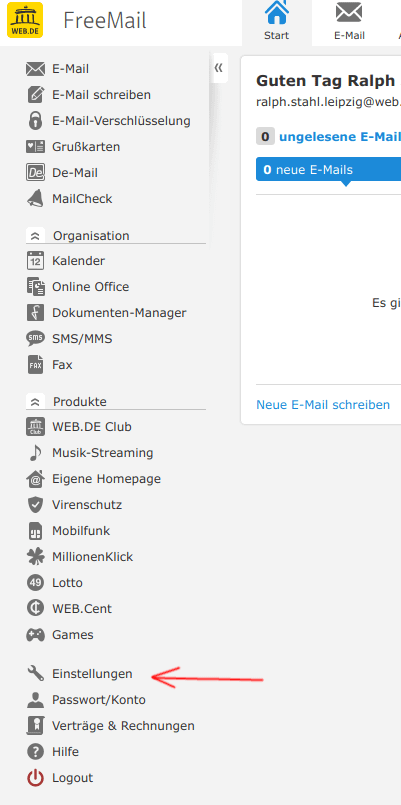Visit WEB.DE Club
The image size is (401, 805).
[92, 427]
